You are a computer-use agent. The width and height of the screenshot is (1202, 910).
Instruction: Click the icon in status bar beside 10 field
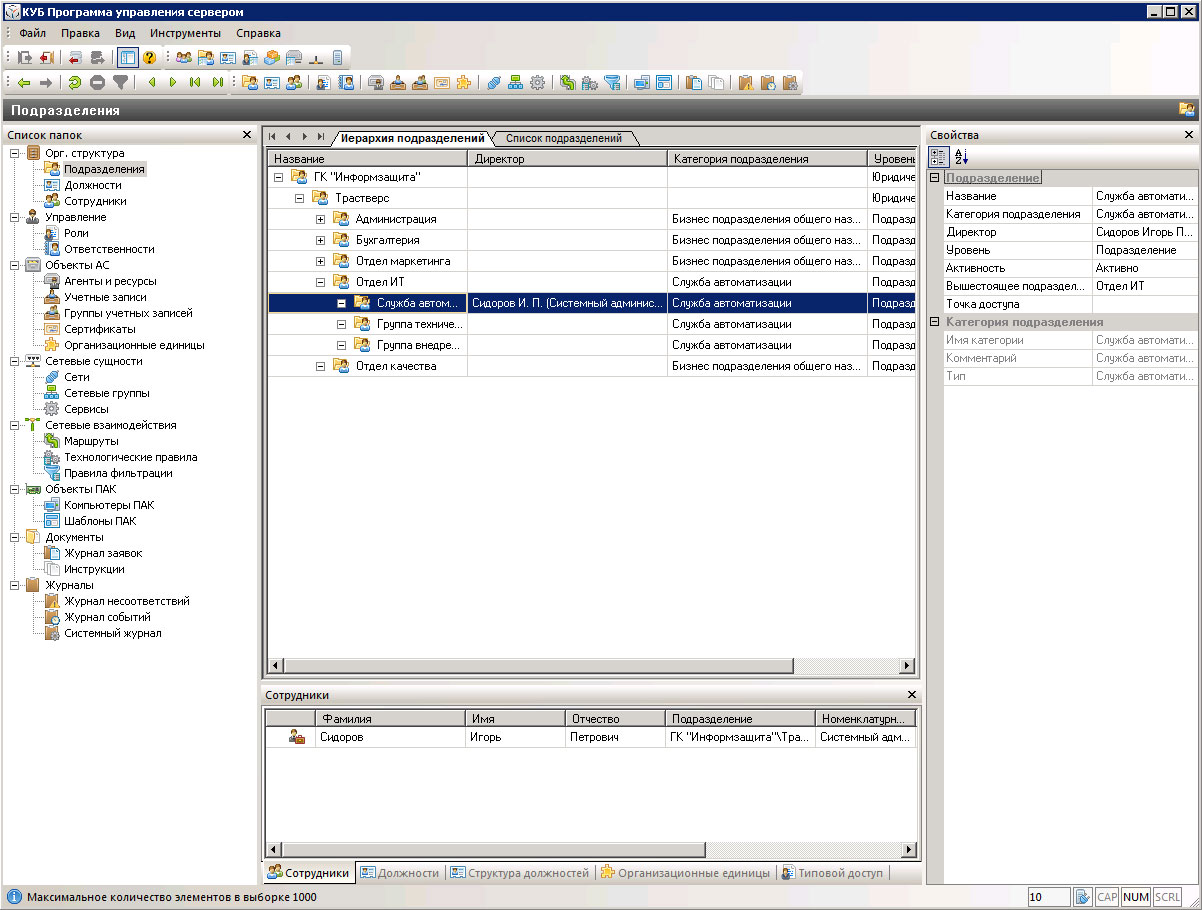[1083, 897]
